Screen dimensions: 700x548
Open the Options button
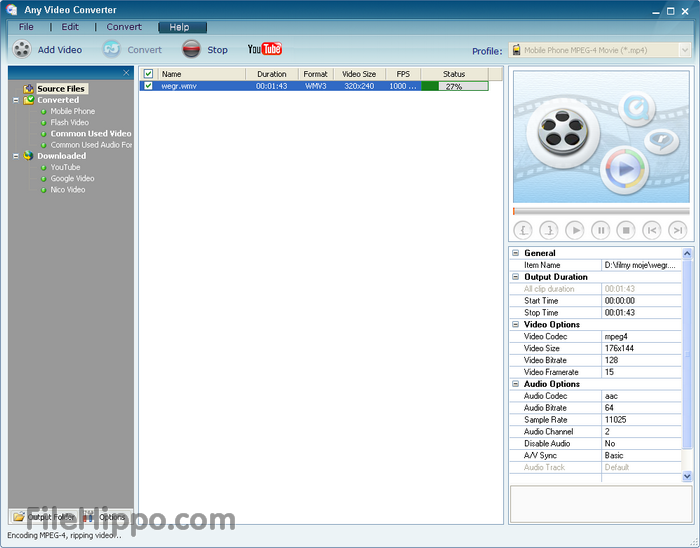pyautogui.click(x=106, y=517)
